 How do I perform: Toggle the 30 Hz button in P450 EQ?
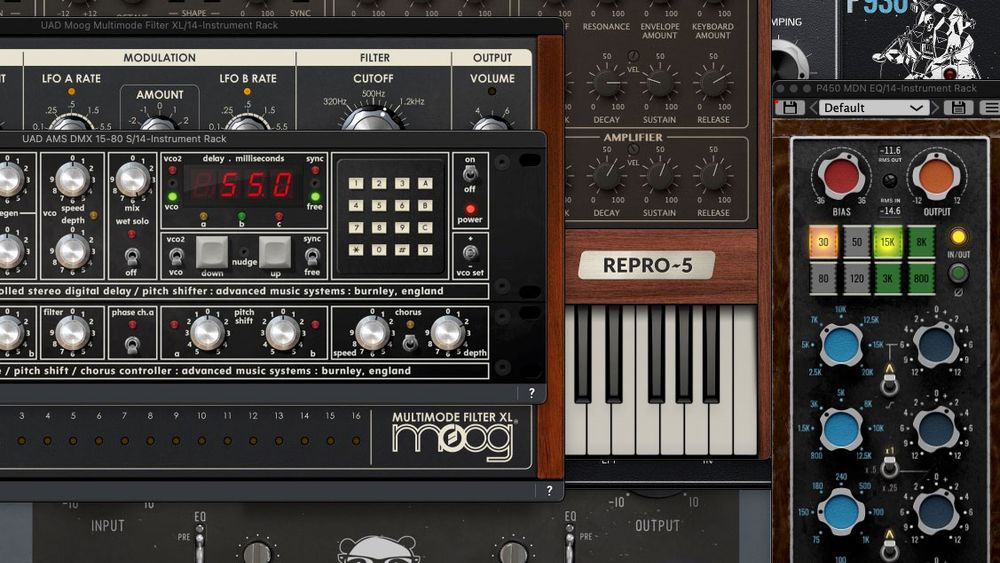tap(823, 242)
